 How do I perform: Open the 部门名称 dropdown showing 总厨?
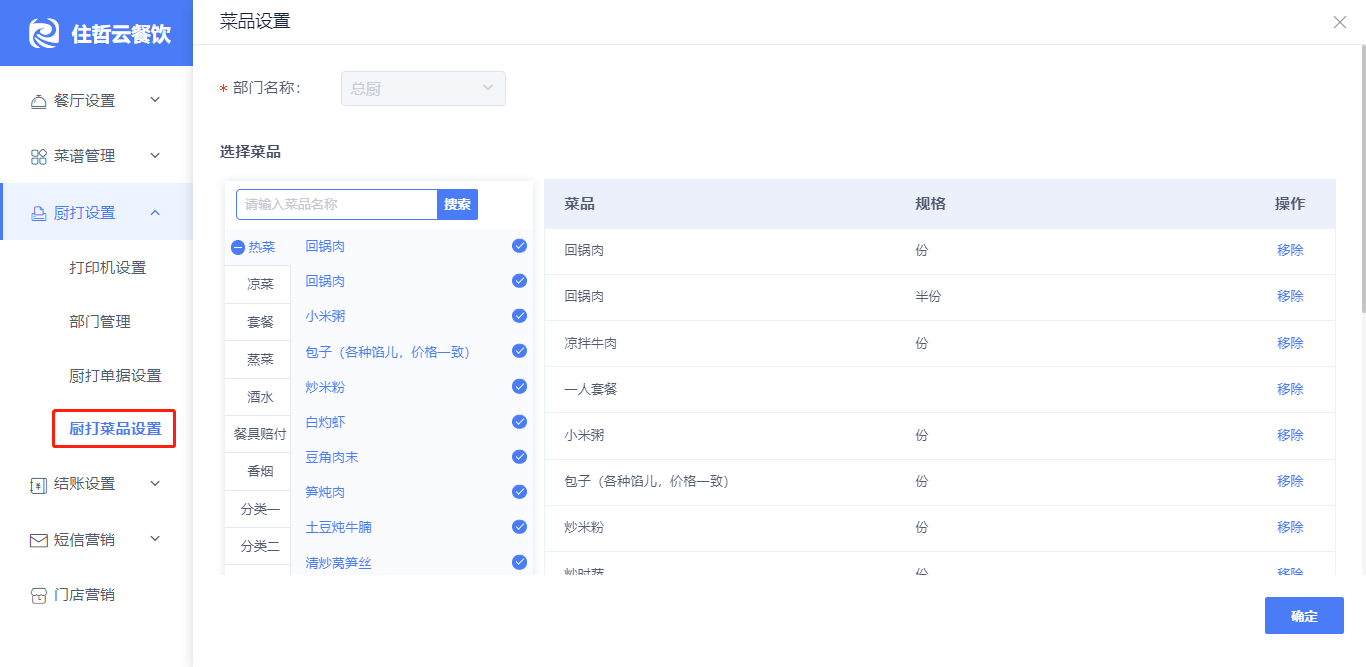(x=423, y=88)
